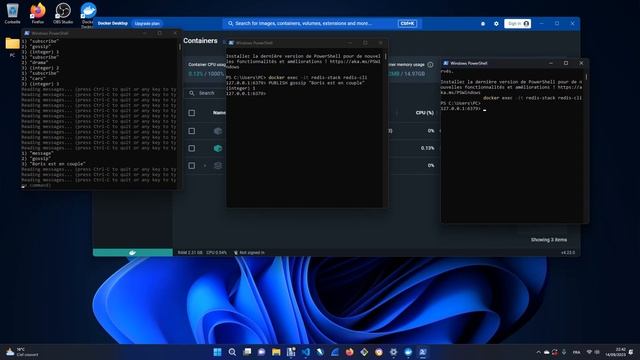Sort by the CPU (%) column header
Screen dimensions: 640x360
[x=424, y=113]
